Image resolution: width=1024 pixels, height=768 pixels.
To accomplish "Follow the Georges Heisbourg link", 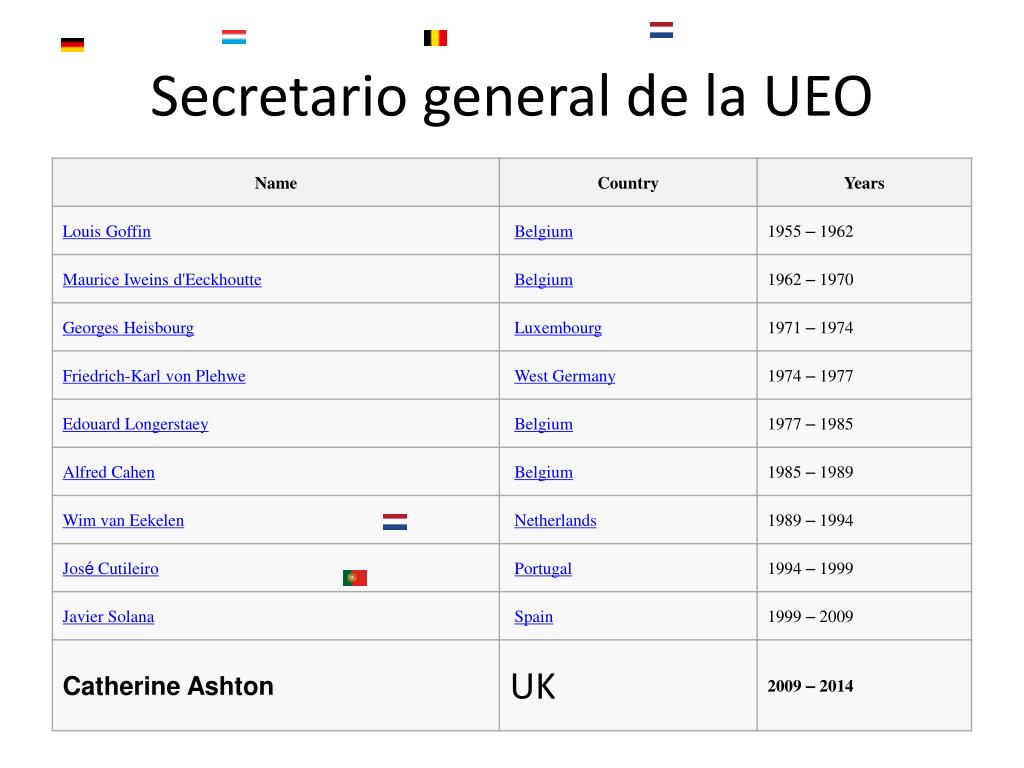I will [128, 328].
